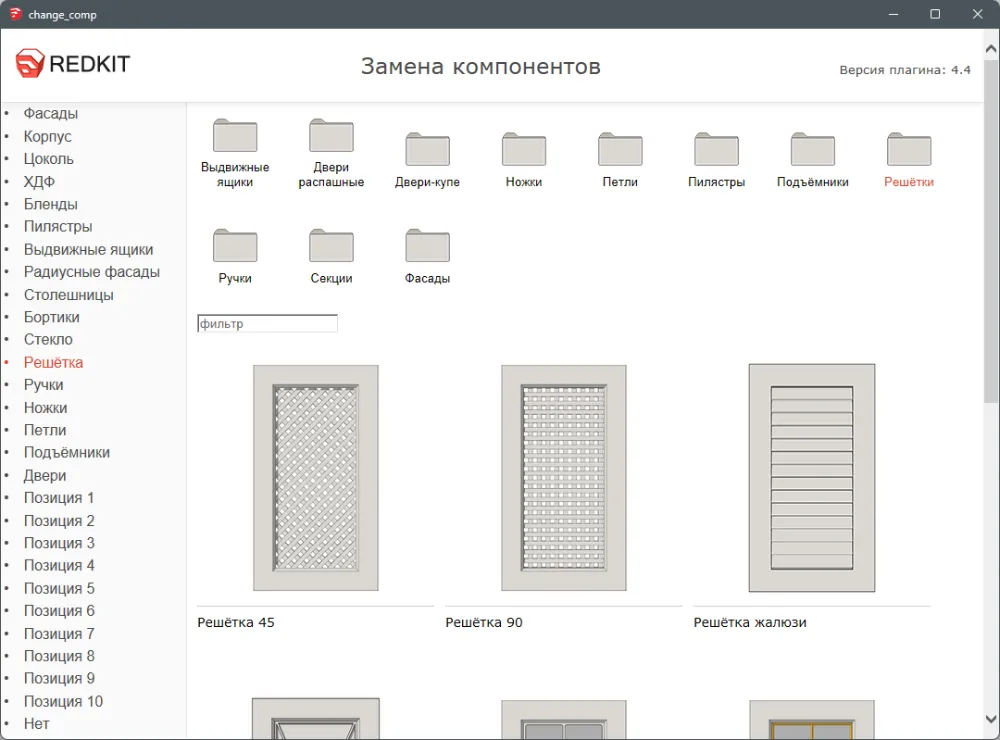Select Фасады in the left sidebar
The height and width of the screenshot is (740, 1000).
click(x=51, y=114)
